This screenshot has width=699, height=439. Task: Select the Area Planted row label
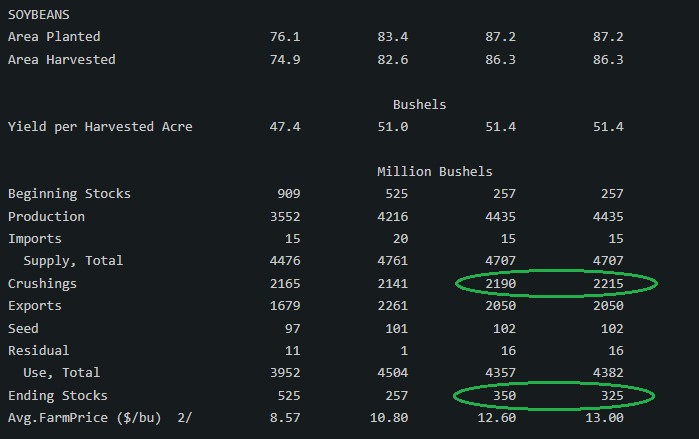click(x=54, y=37)
